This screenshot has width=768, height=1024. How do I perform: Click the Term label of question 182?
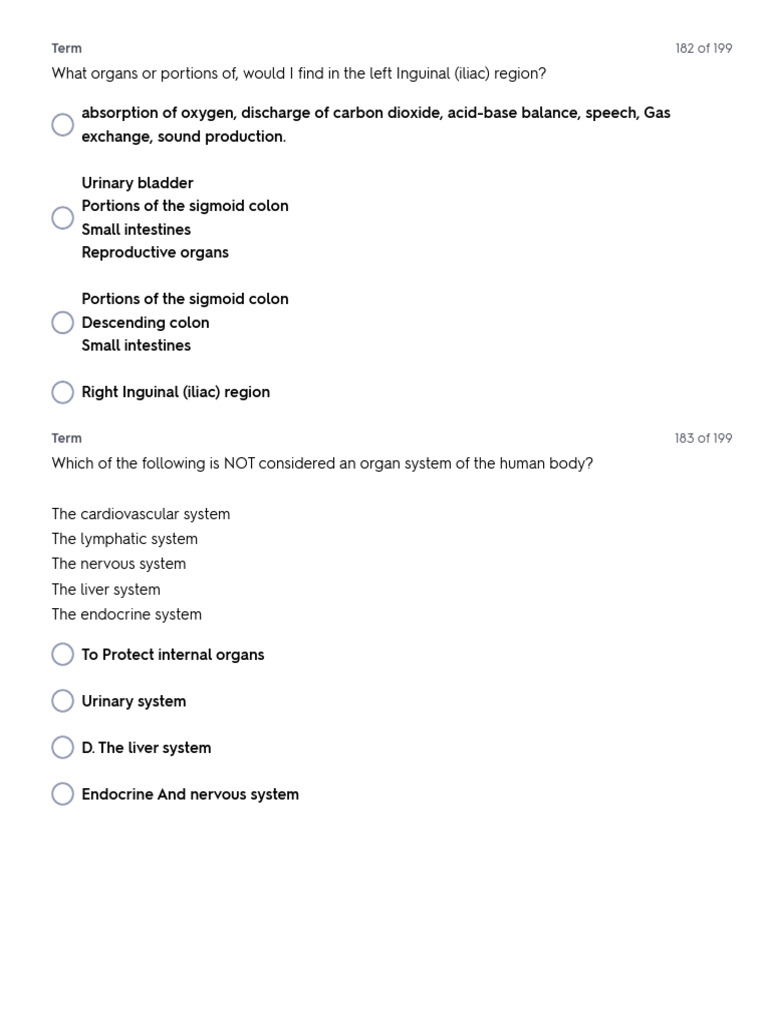67,48
